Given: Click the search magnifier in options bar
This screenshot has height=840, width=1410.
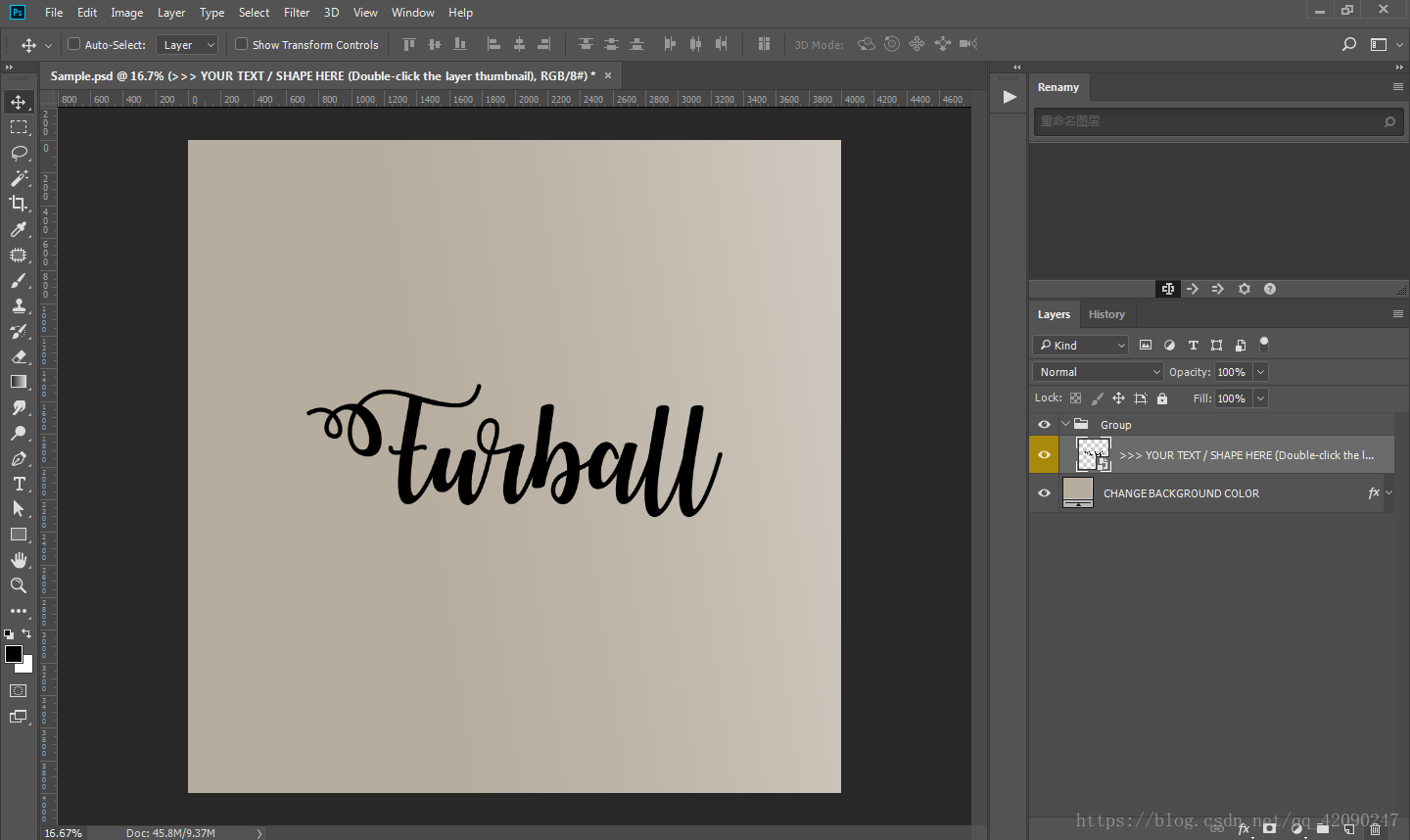Looking at the screenshot, I should [x=1349, y=44].
